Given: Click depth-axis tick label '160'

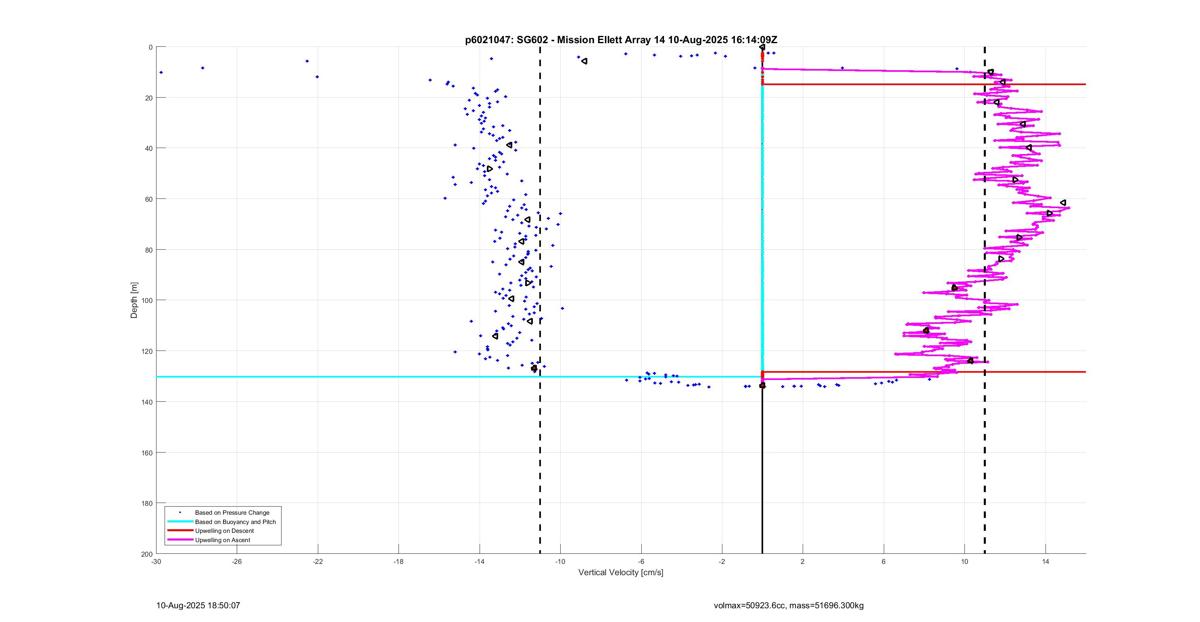Looking at the screenshot, I should (146, 452).
